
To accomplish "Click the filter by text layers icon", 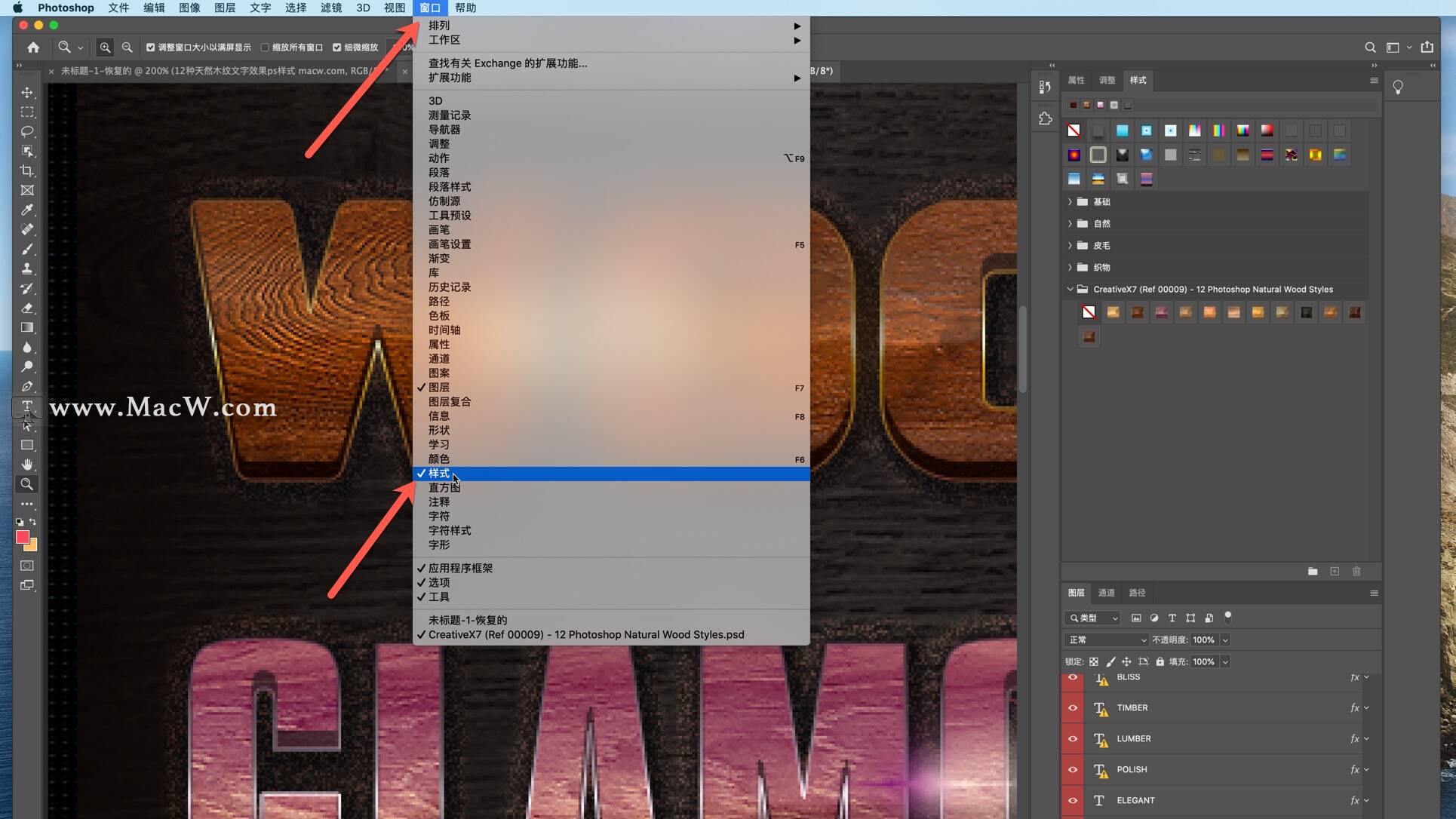I will pyautogui.click(x=1172, y=618).
